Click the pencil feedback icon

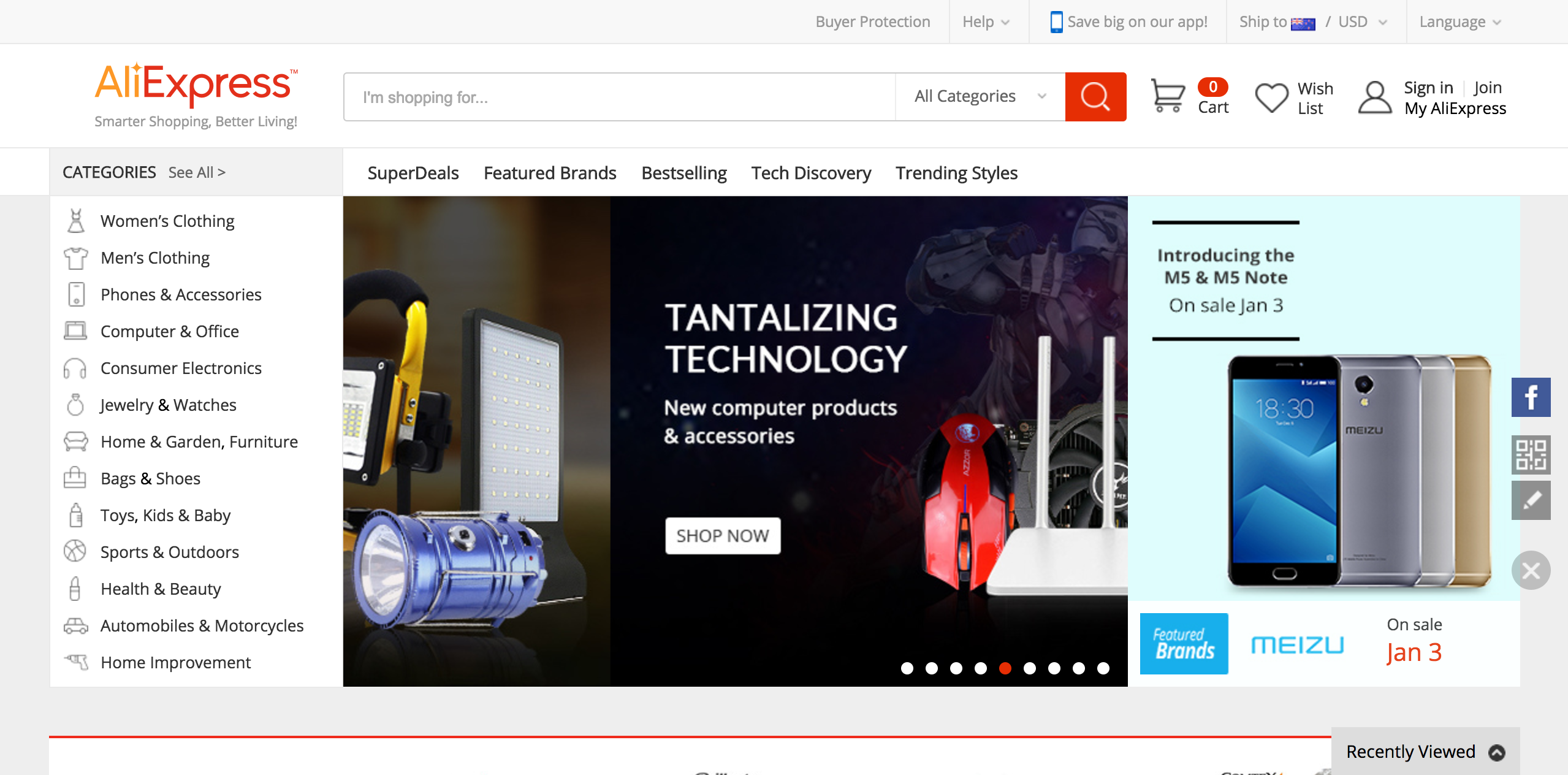click(x=1531, y=500)
